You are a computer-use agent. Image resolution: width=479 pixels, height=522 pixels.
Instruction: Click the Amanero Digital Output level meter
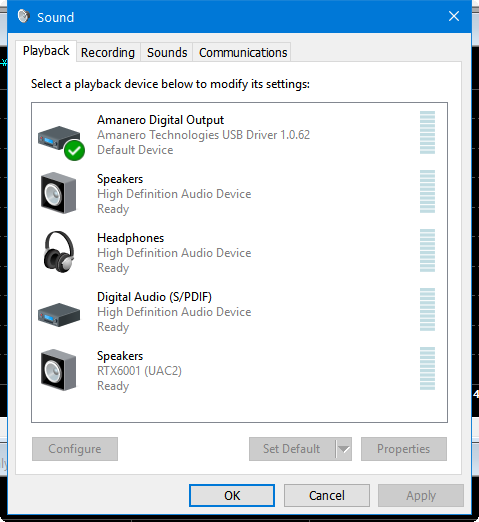(427, 132)
